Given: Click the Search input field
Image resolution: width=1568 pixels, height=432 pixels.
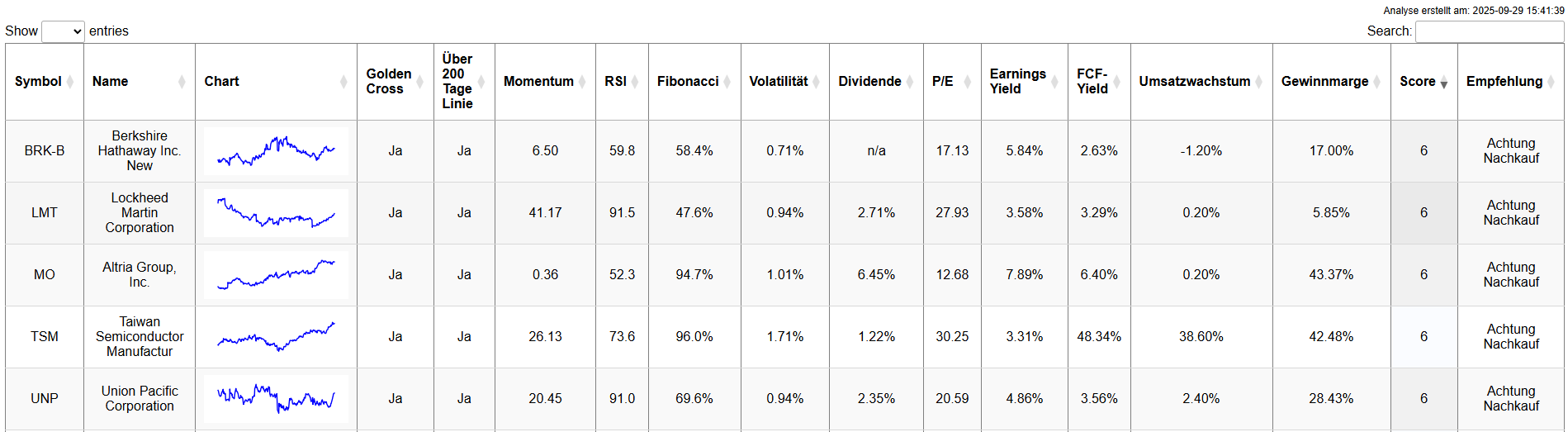Looking at the screenshot, I should (1489, 31).
